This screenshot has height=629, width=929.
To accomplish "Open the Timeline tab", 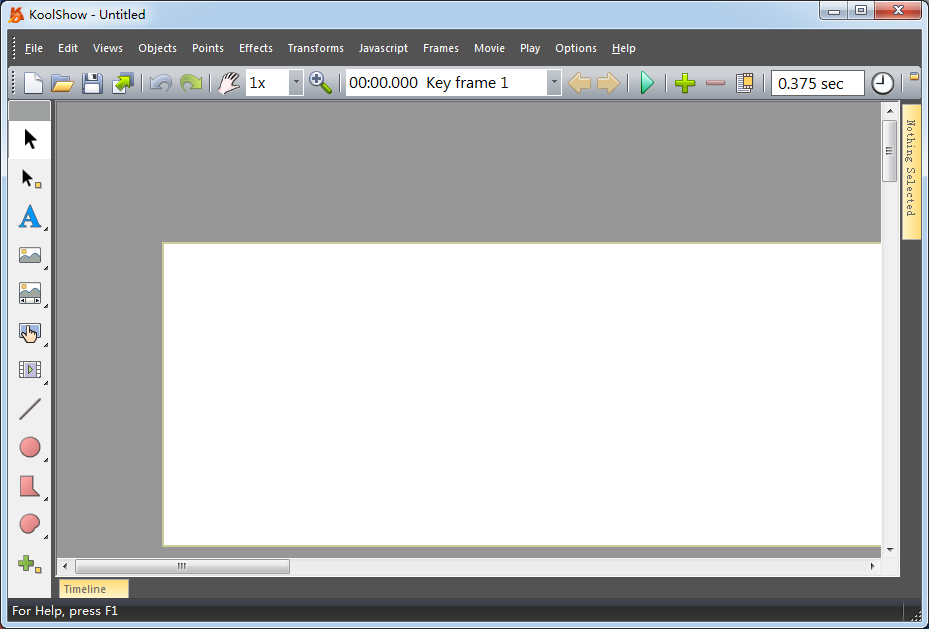I will pos(94,589).
